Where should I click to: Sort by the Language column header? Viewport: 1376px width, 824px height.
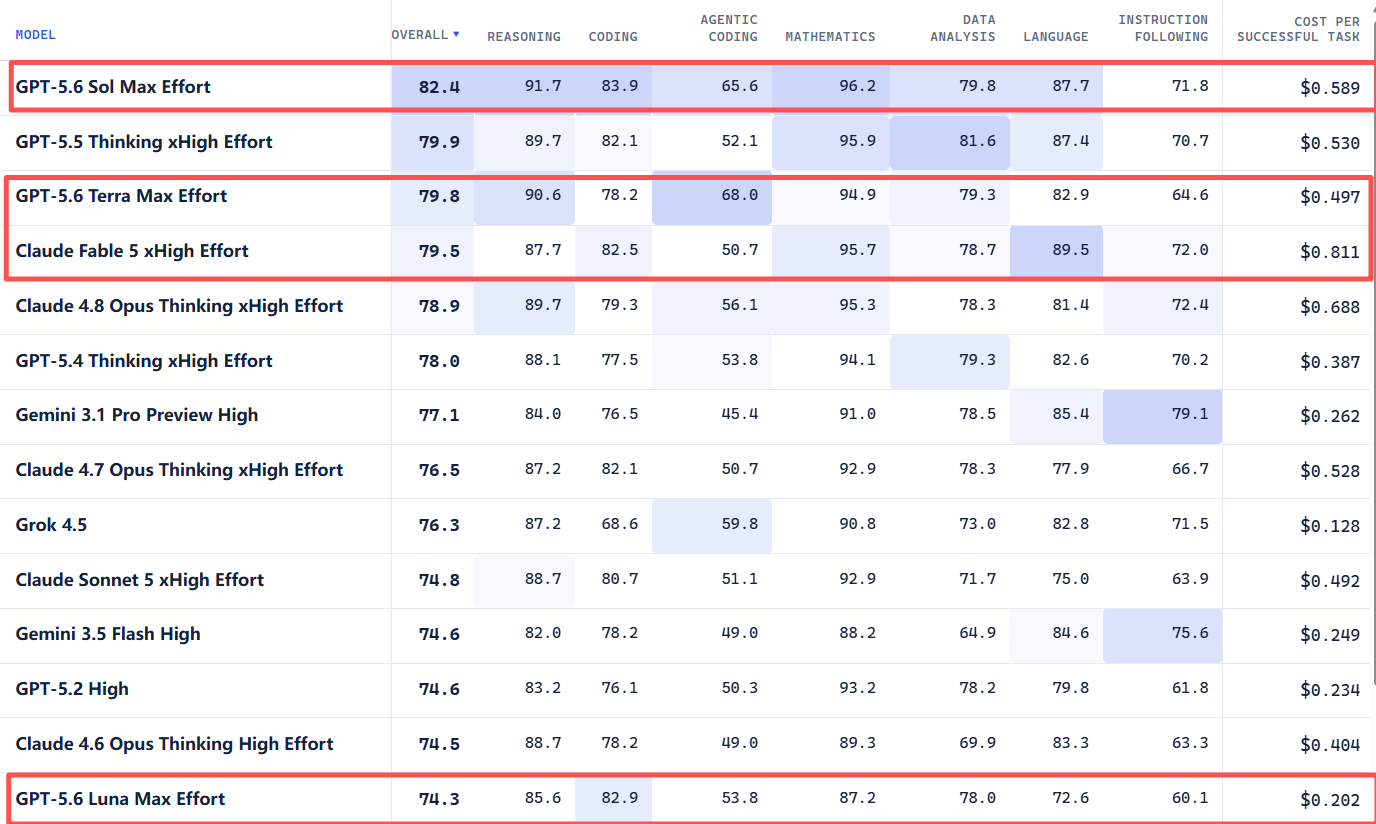click(x=1056, y=37)
